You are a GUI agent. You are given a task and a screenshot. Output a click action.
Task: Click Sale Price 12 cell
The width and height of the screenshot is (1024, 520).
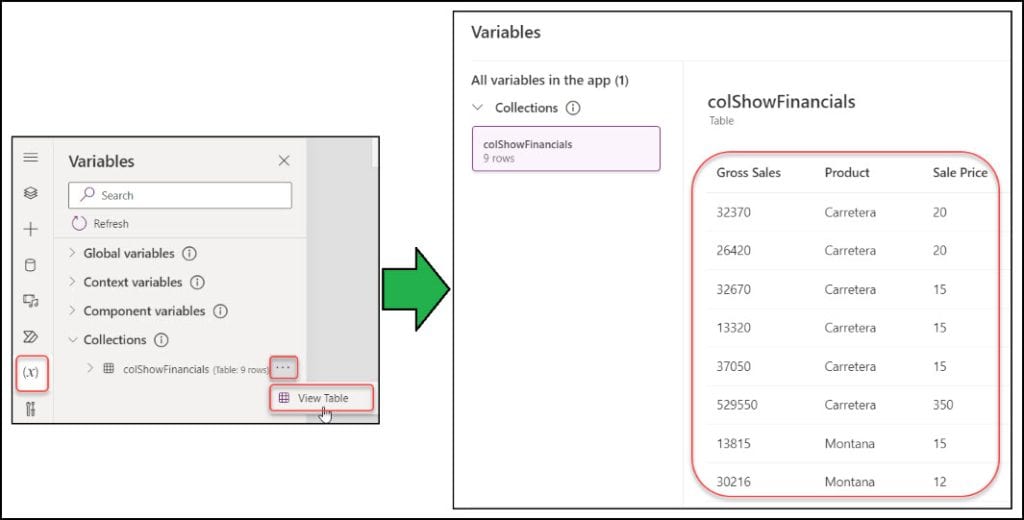pos(939,482)
